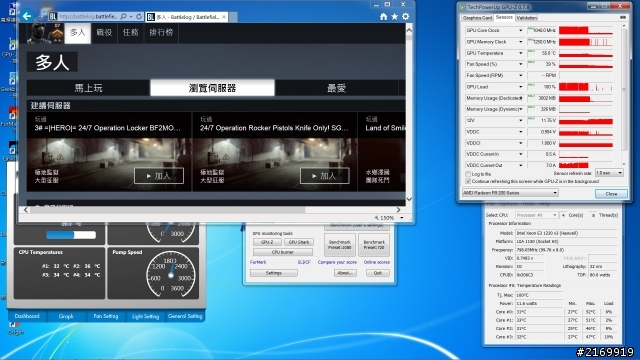
Task: Open Light Setting tab
Action: 145,316
